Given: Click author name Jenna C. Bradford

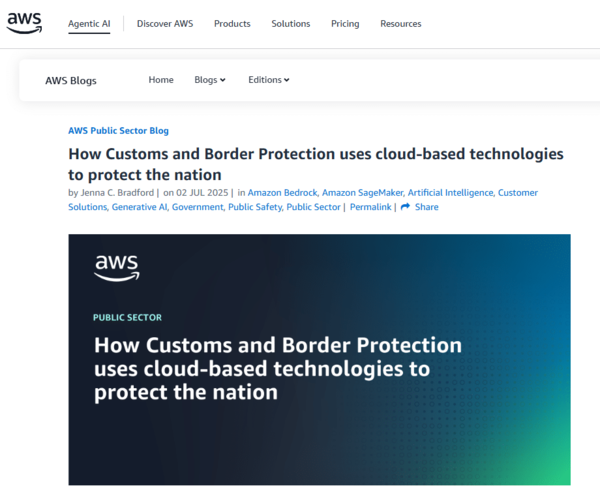Looking at the screenshot, I should [x=117, y=193].
